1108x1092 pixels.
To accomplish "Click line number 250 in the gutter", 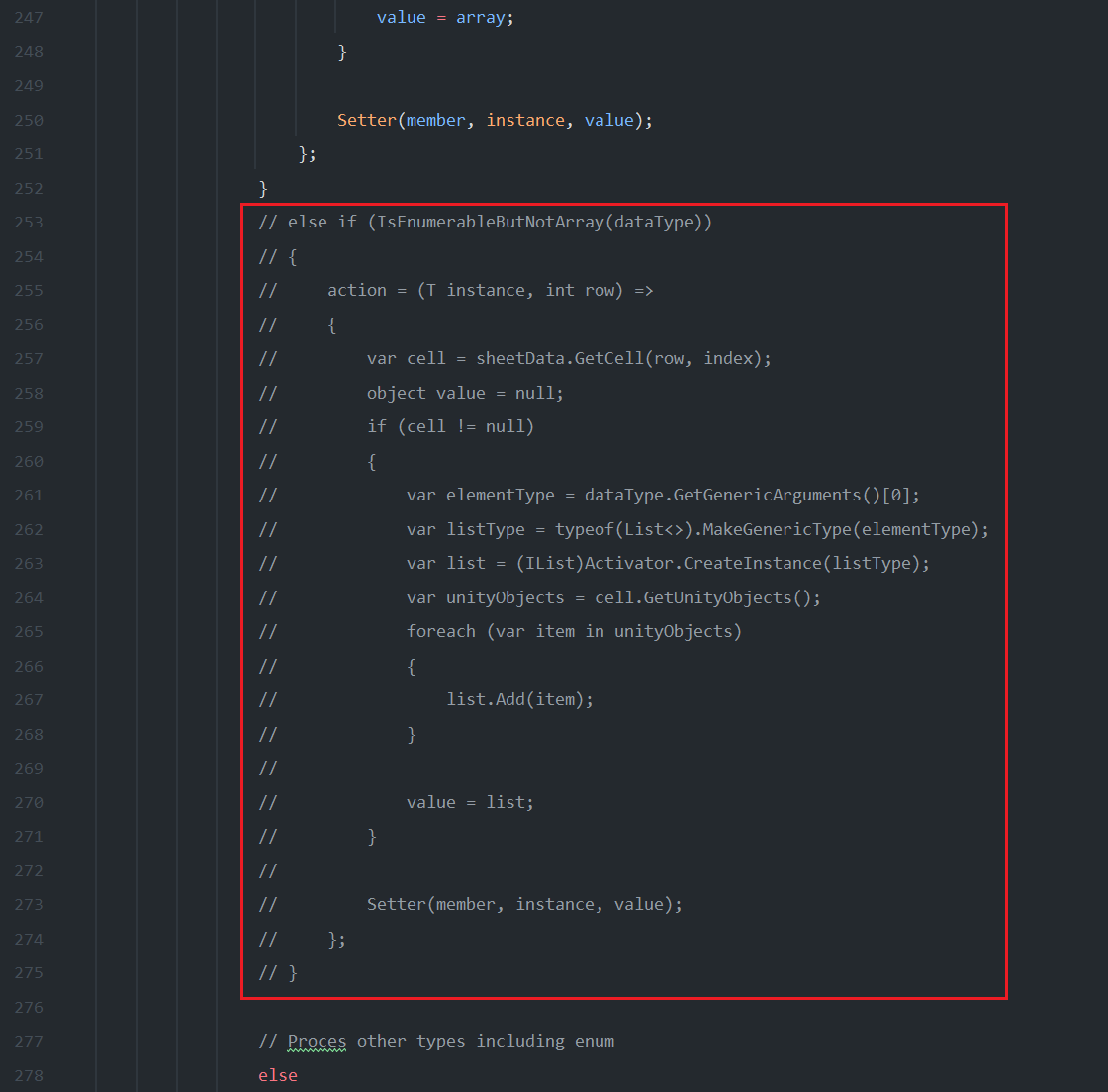I will (29, 120).
